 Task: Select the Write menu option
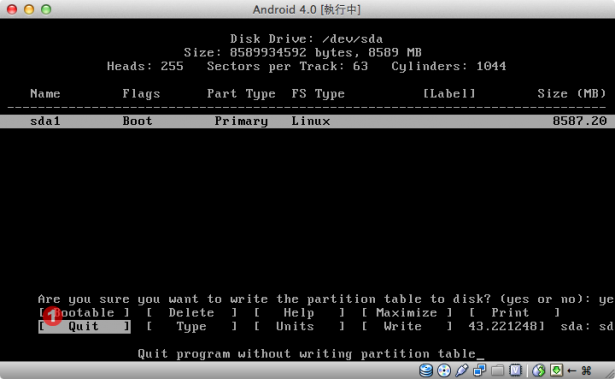click(407, 326)
